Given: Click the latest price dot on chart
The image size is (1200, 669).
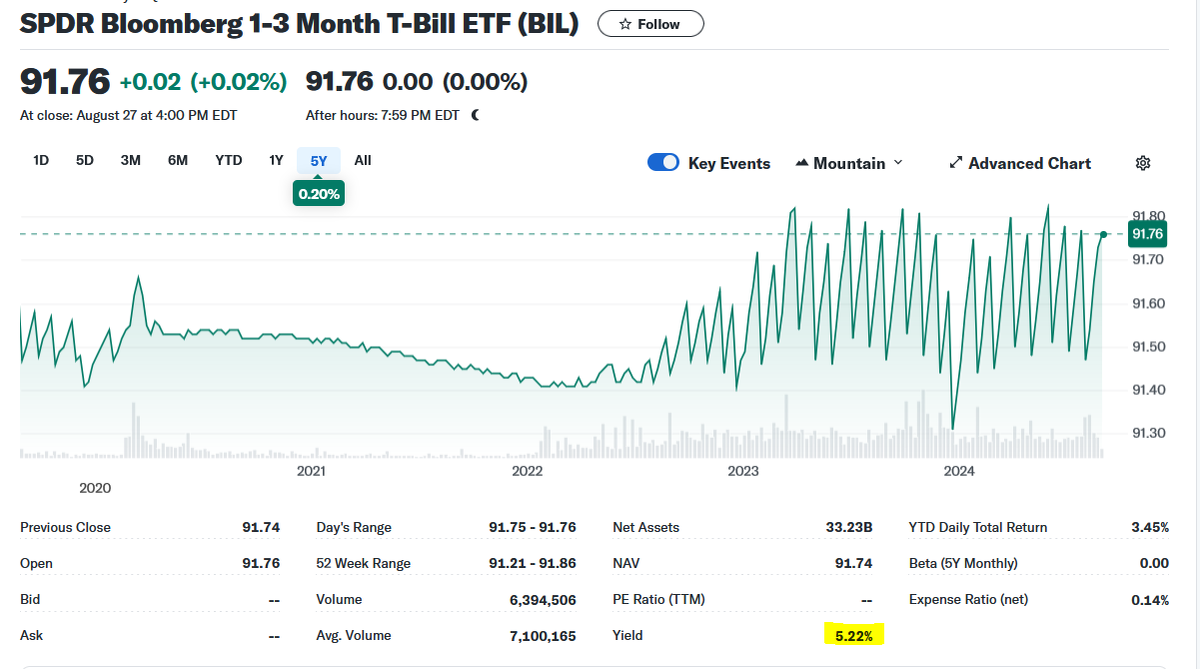Looking at the screenshot, I should pos(1103,234).
